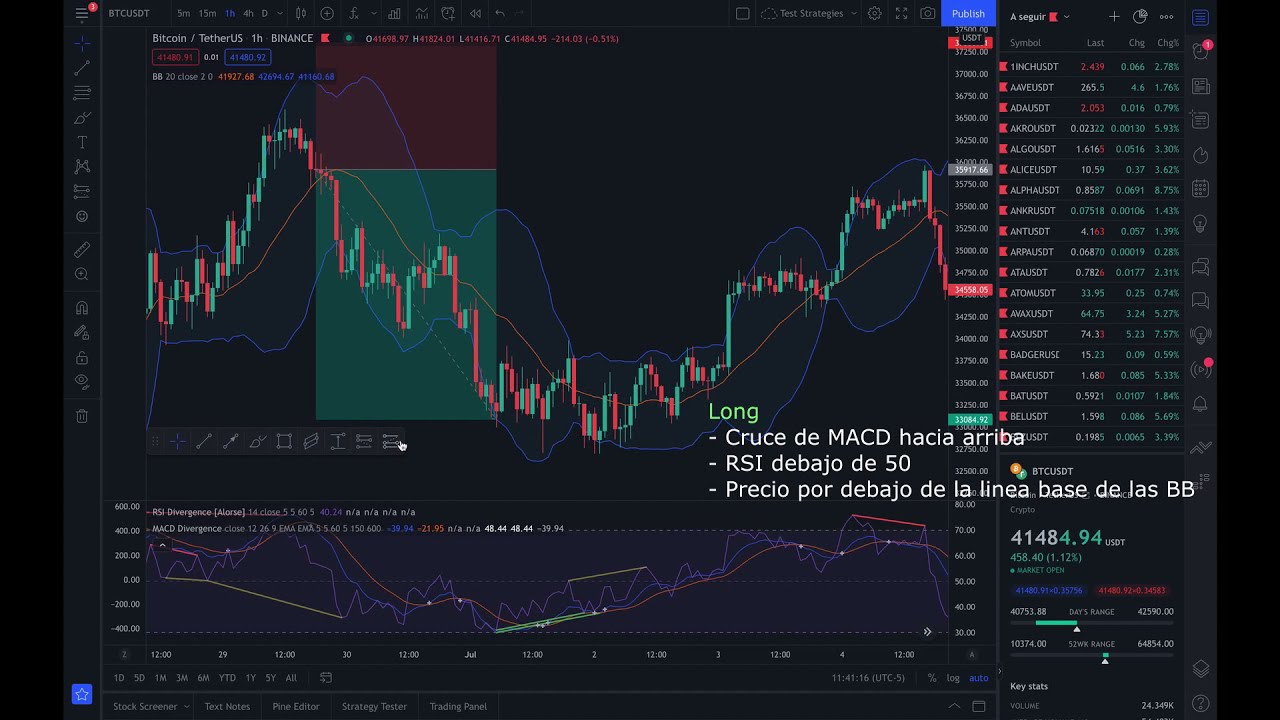Open the go-to-date calendar button
Viewport: 1280px width, 720px height.
pos(326,678)
